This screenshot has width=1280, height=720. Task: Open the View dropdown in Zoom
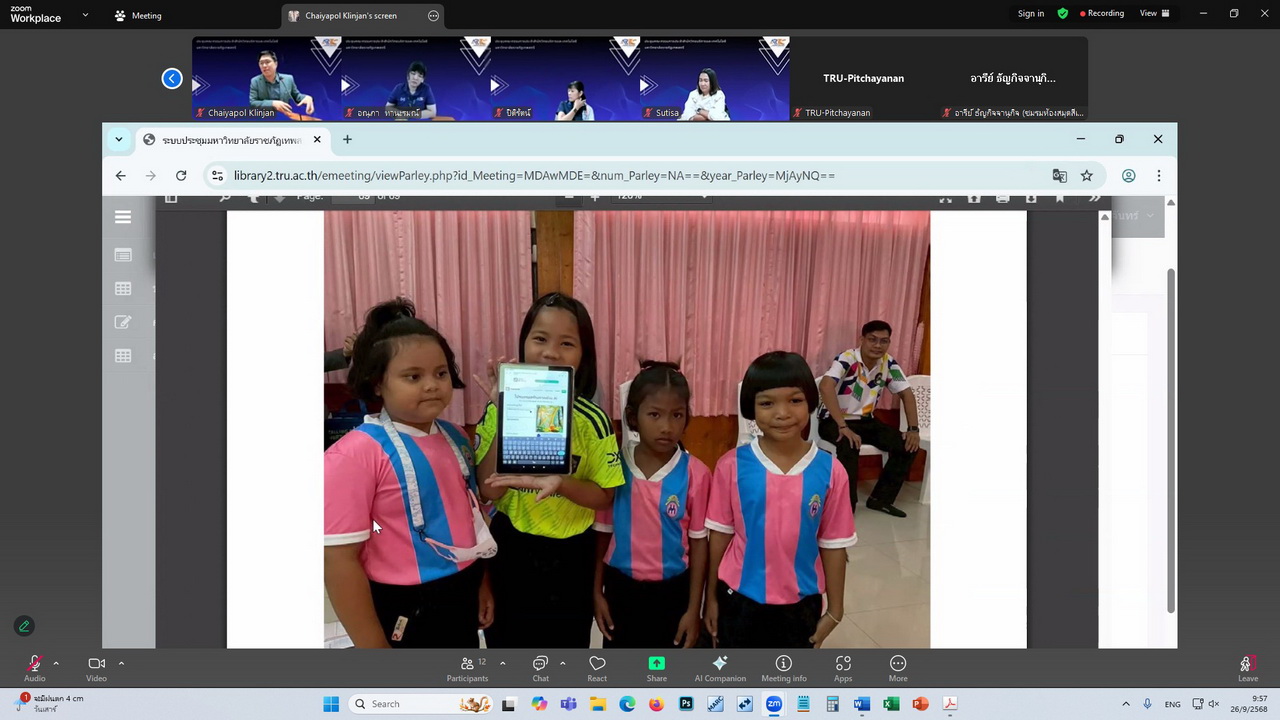pyautogui.click(x=1154, y=14)
